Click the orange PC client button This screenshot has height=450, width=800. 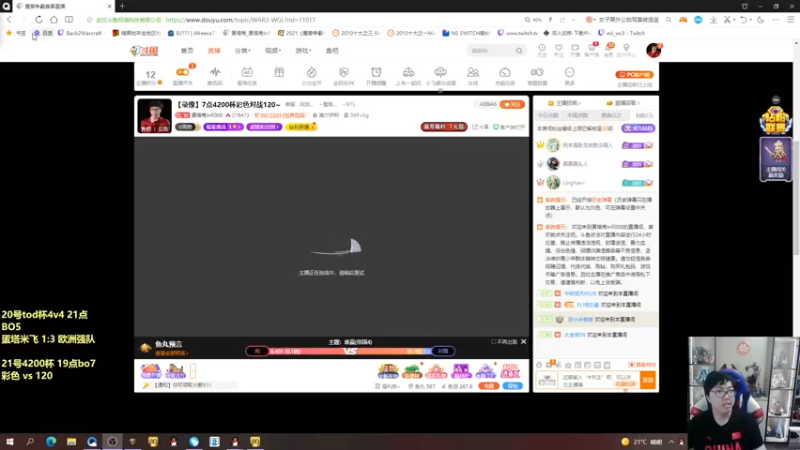tap(634, 74)
